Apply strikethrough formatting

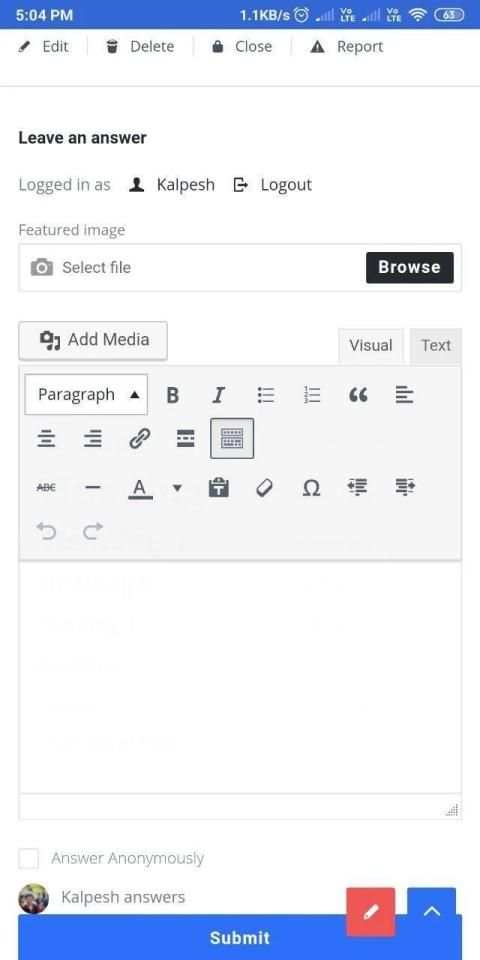pos(46,488)
